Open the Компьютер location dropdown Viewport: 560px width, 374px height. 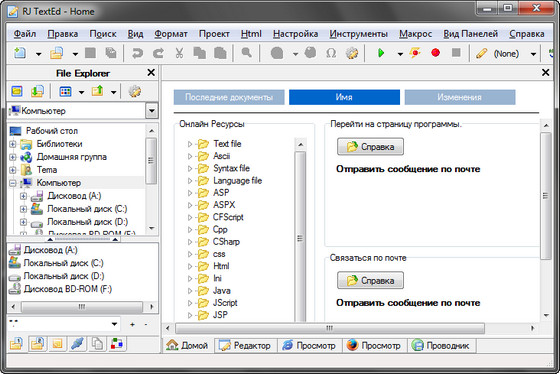coord(152,111)
